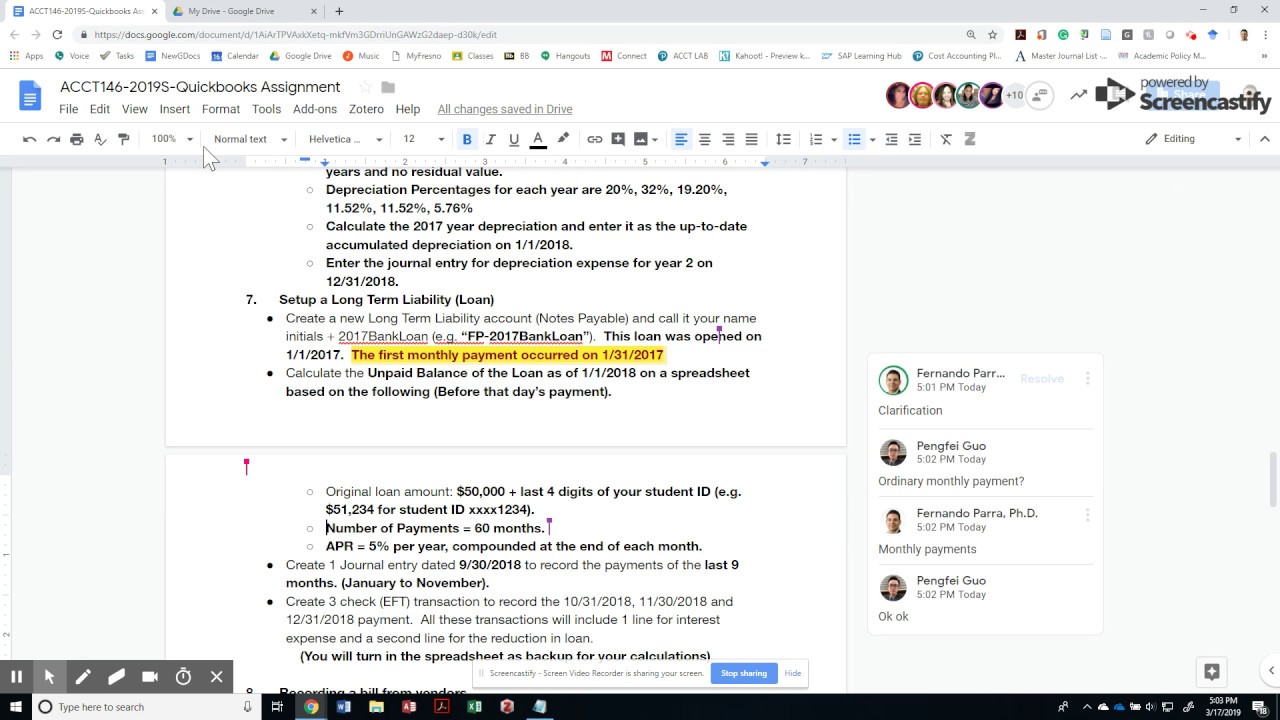Open the activity dashboard trend icon

pyautogui.click(x=1078, y=95)
